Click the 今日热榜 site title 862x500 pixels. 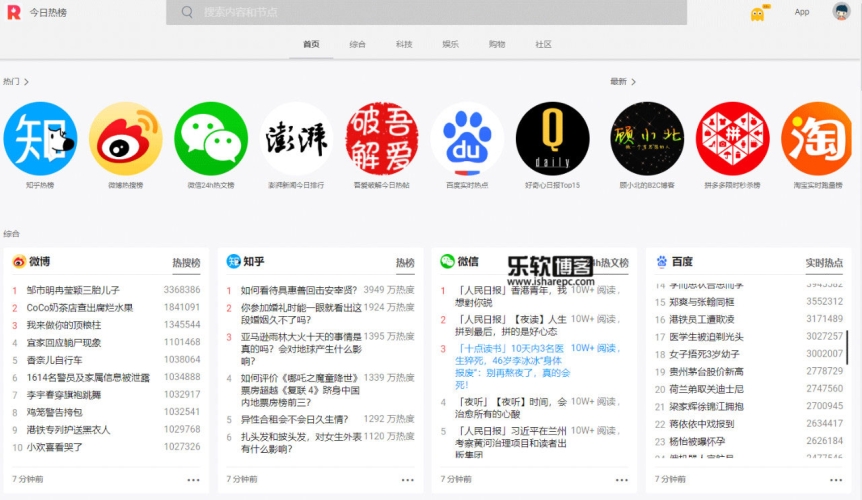[x=48, y=12]
